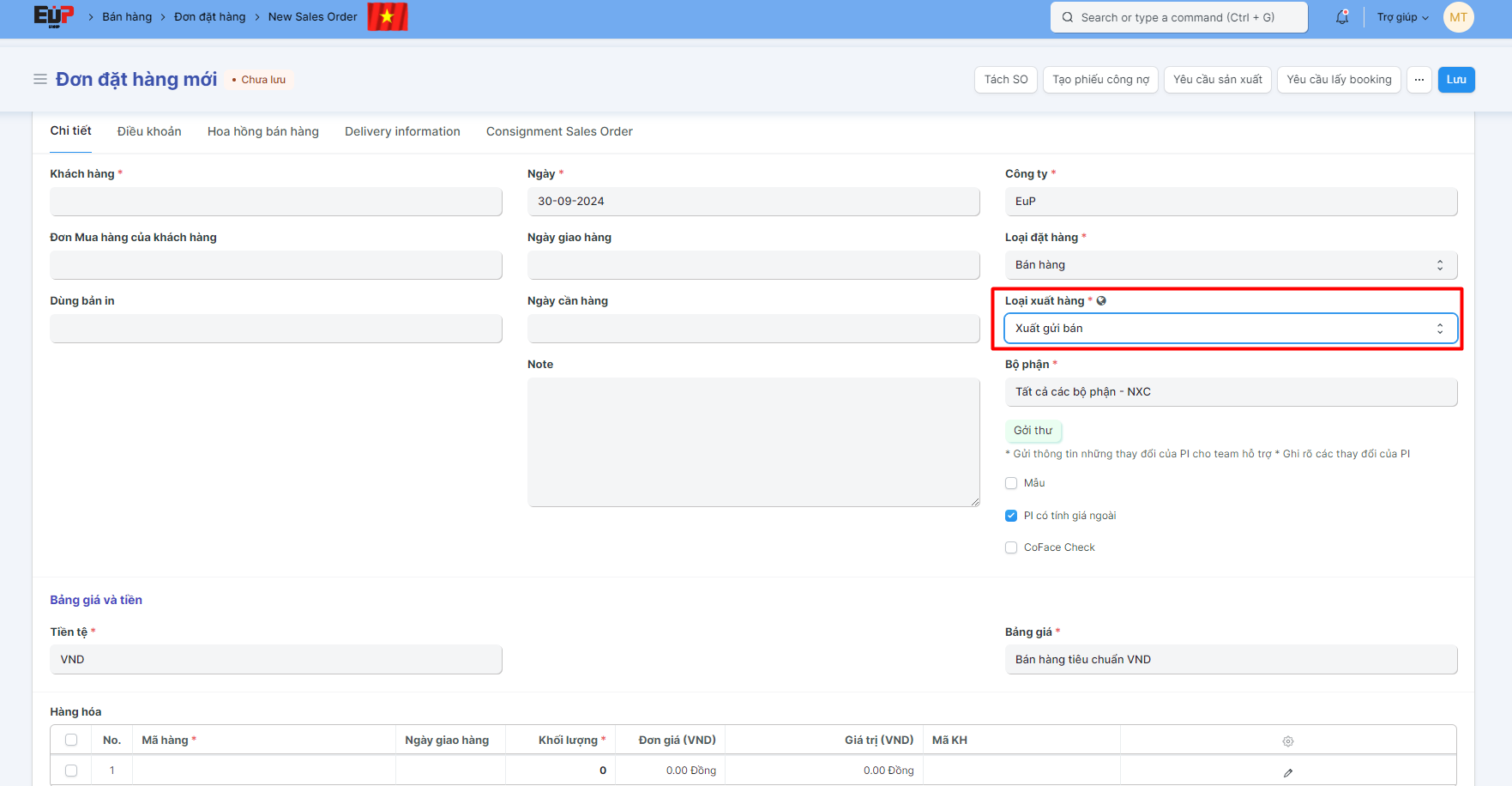
Task: Click the pencil edit icon in row 1
Action: point(1287,772)
